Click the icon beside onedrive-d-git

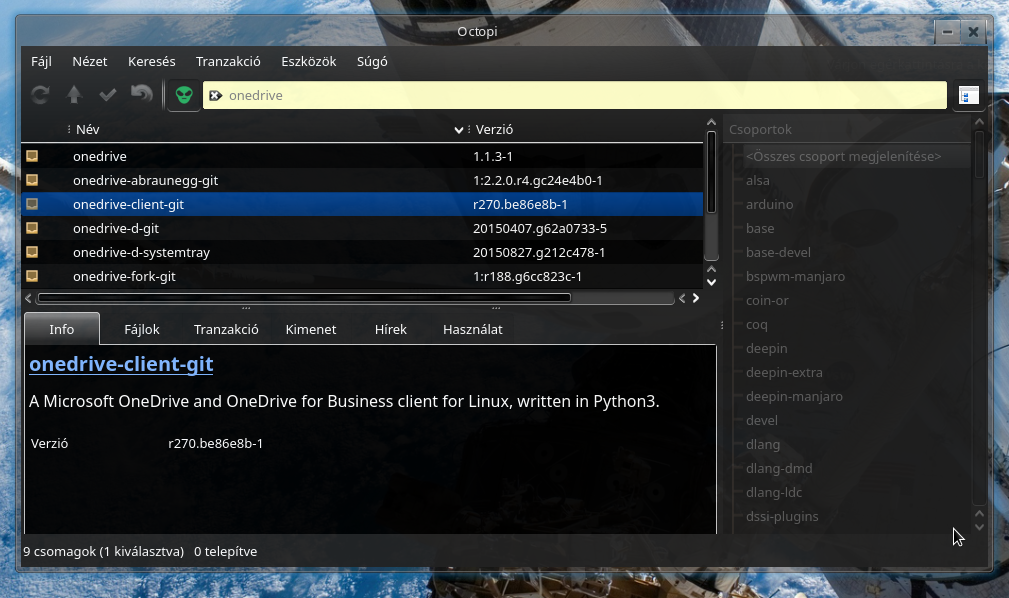click(32, 228)
